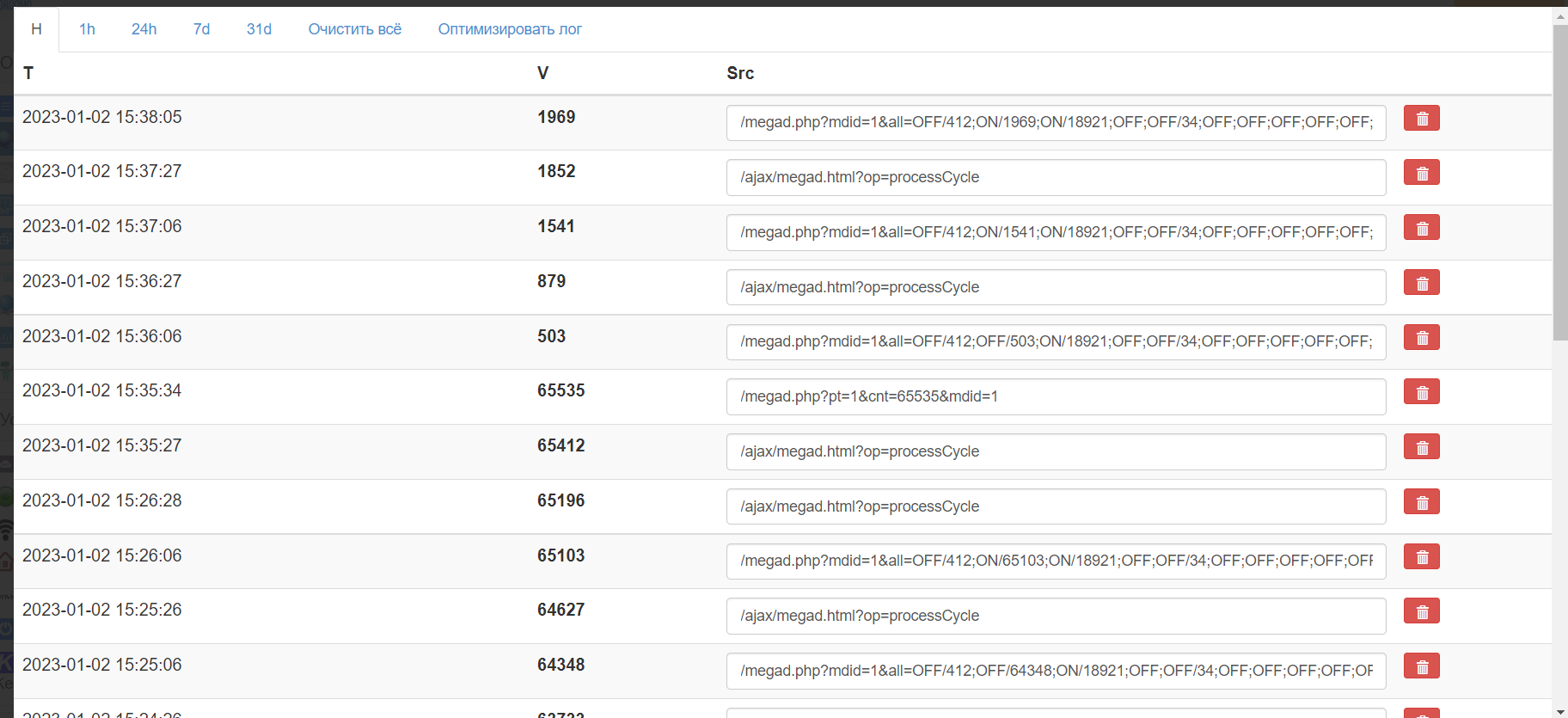The image size is (1568, 718).
Task: Click the vertical scrollbar thumb
Action: [1559, 181]
